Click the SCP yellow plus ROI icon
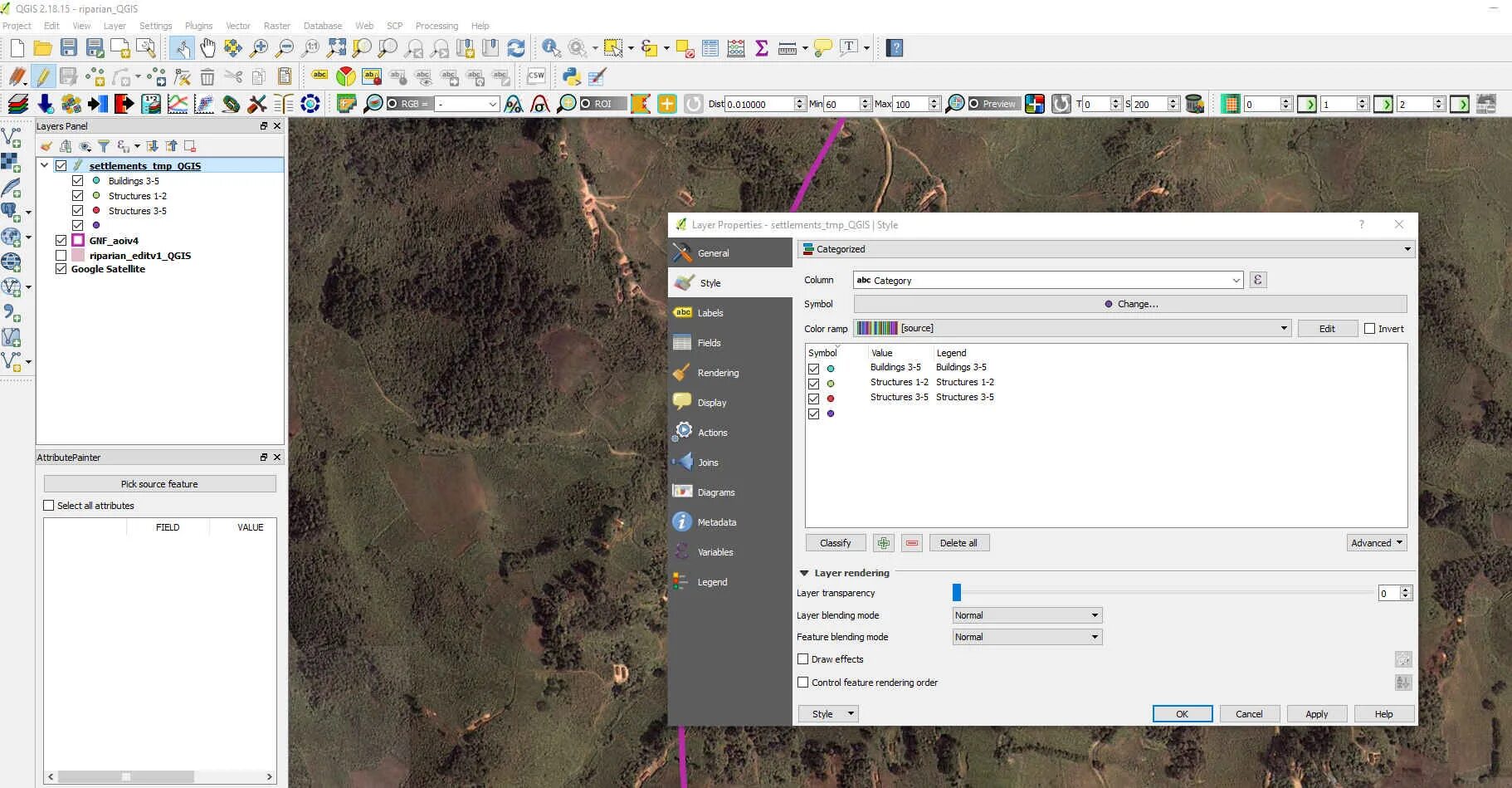1512x788 pixels. click(x=667, y=104)
